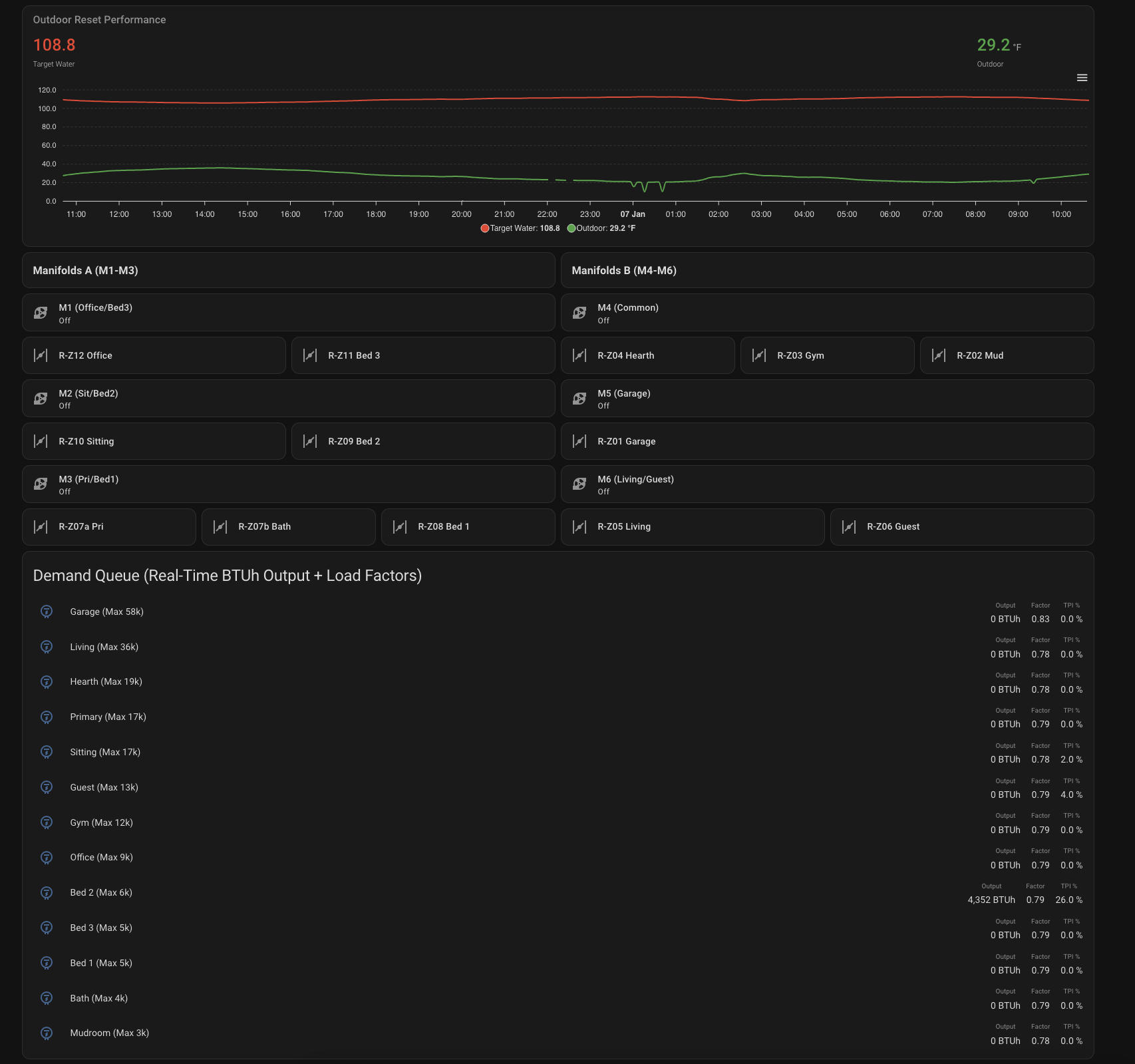The width and height of the screenshot is (1135, 1064).
Task: Click the 108.8 Target Water reading
Action: click(54, 45)
